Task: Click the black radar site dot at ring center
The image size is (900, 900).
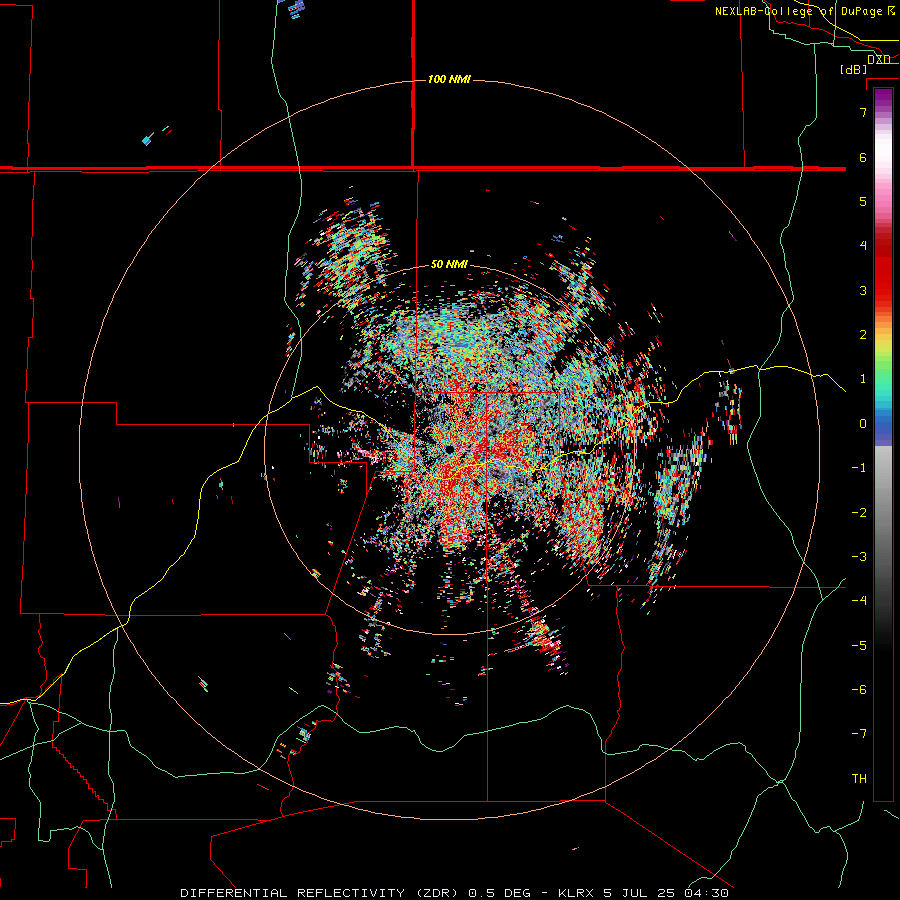Action: [449, 449]
